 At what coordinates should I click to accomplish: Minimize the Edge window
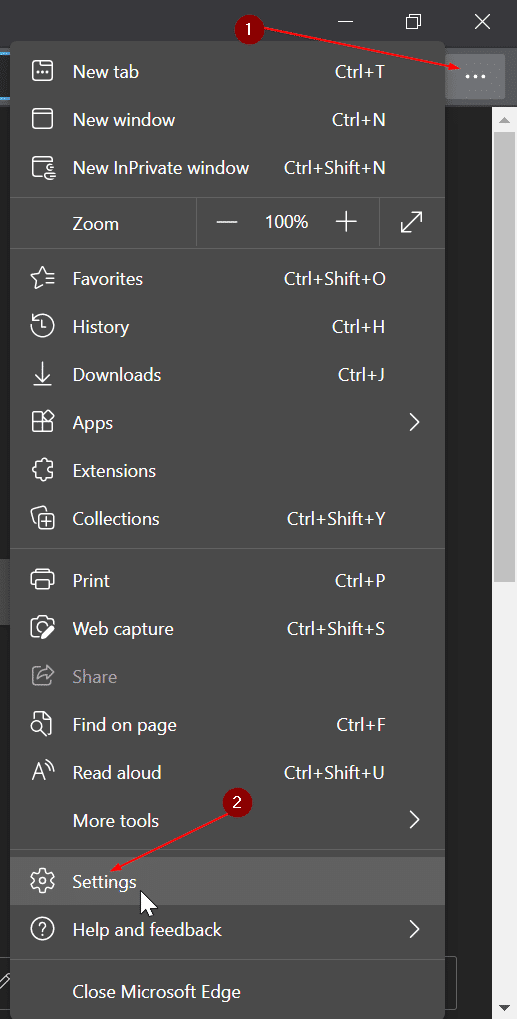click(x=345, y=22)
